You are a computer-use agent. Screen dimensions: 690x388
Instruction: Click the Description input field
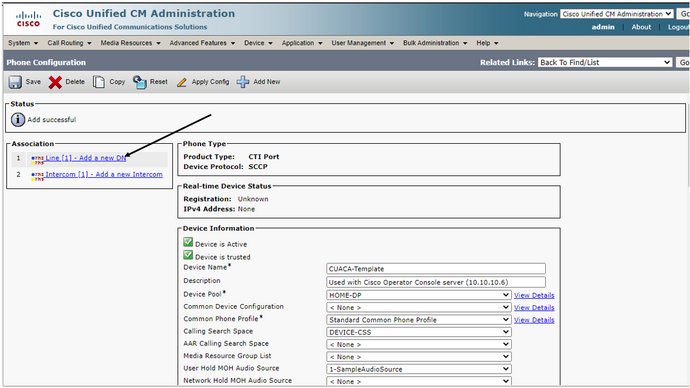[436, 282]
